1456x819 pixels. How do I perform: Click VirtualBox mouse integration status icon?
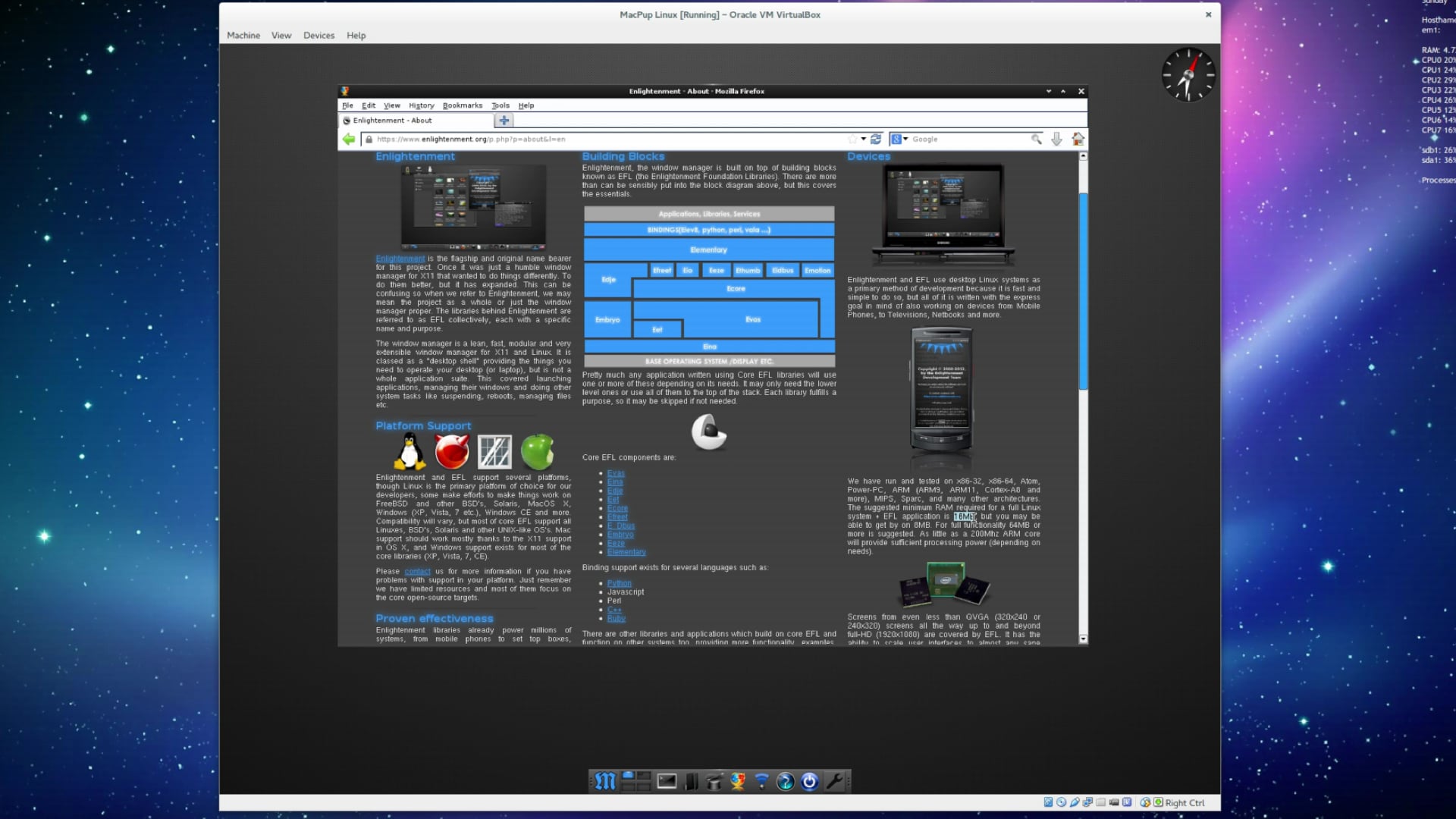tap(1145, 802)
